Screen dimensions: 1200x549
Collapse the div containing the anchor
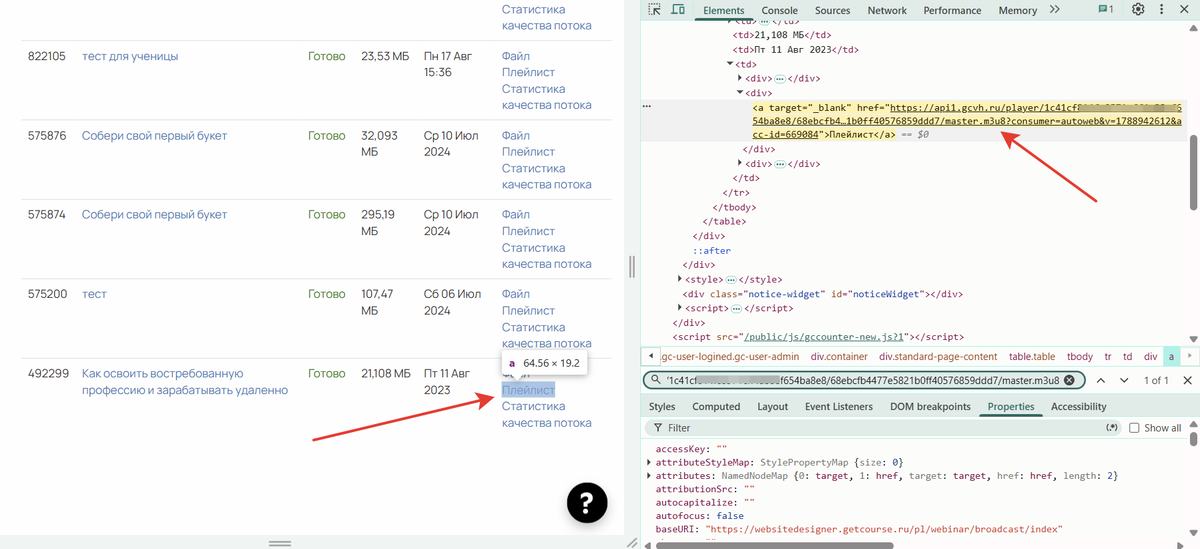740,93
